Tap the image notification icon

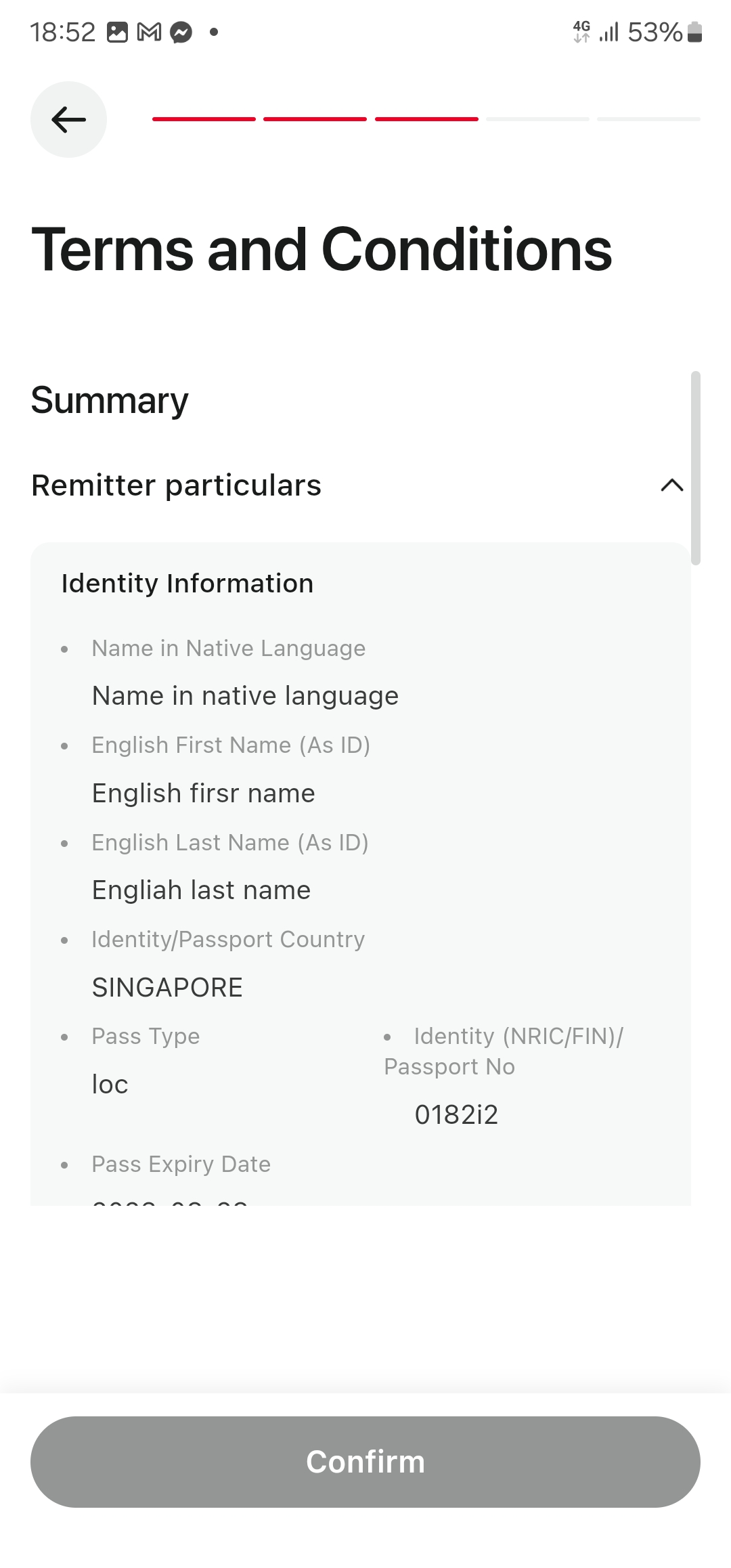point(117,32)
